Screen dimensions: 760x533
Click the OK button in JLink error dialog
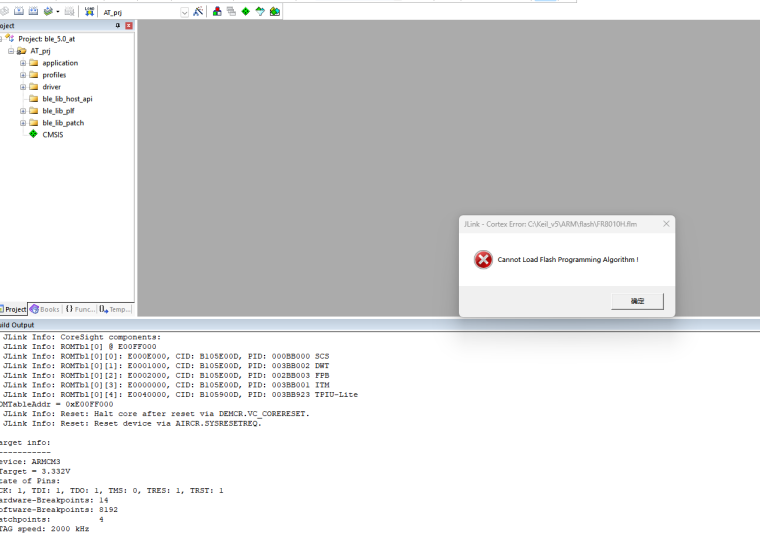click(x=637, y=301)
